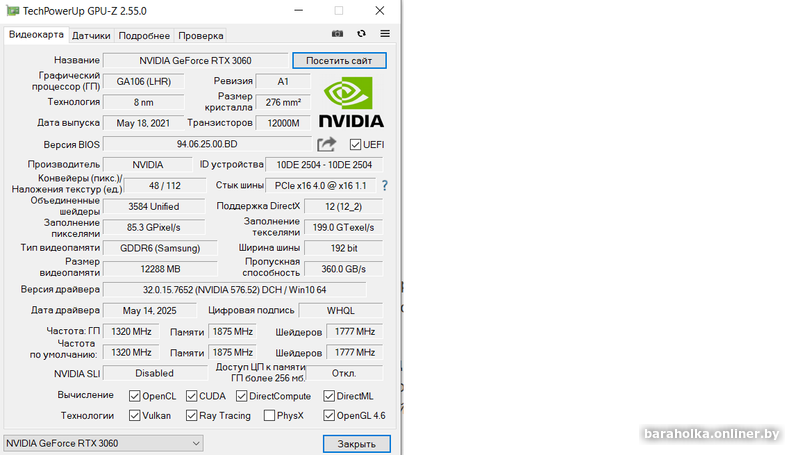Image resolution: width=800 pixels, height=455 pixels.
Task: Click the BIOS version 94.06.25.00.BD field
Action: click(x=207, y=144)
